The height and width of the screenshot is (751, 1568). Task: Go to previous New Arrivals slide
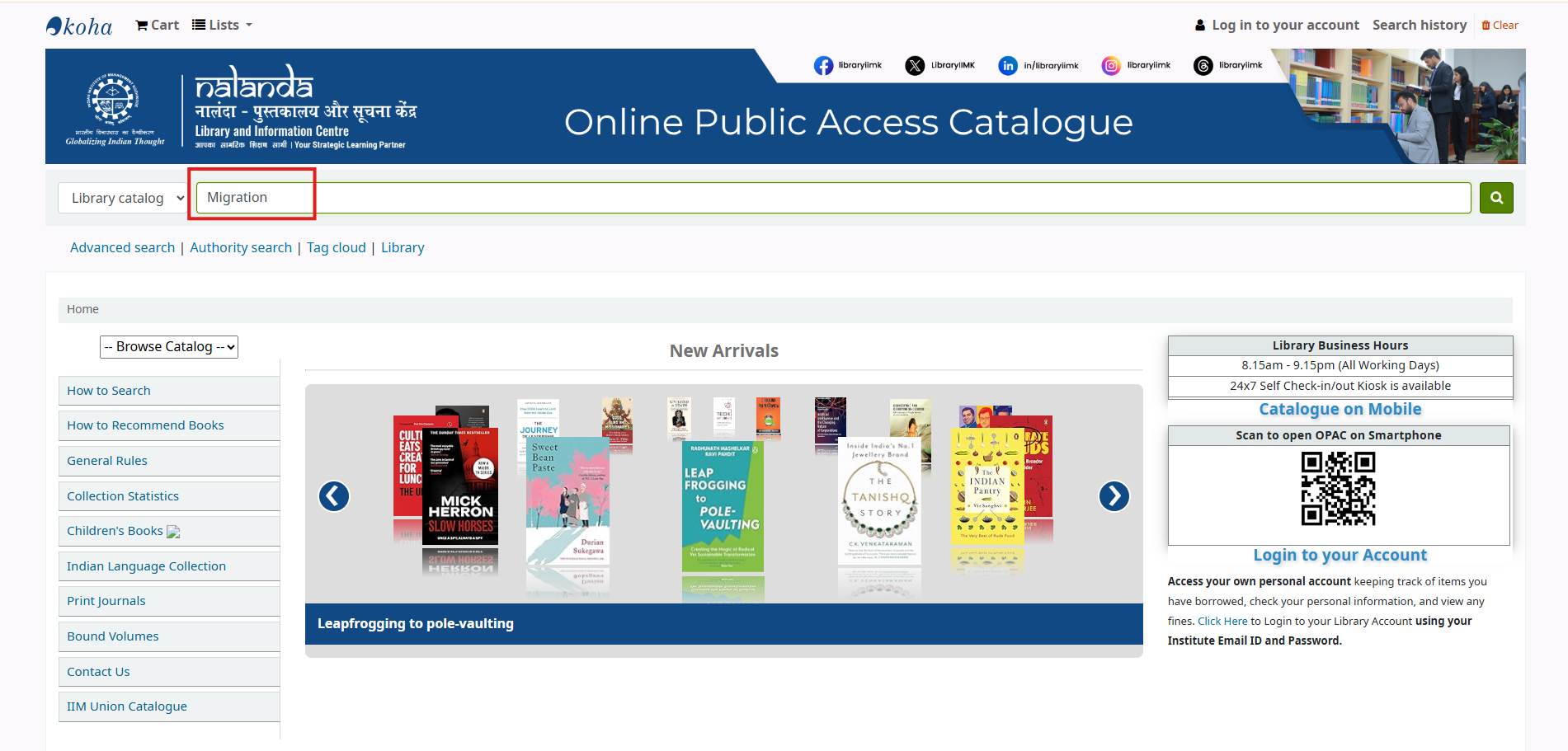point(334,496)
